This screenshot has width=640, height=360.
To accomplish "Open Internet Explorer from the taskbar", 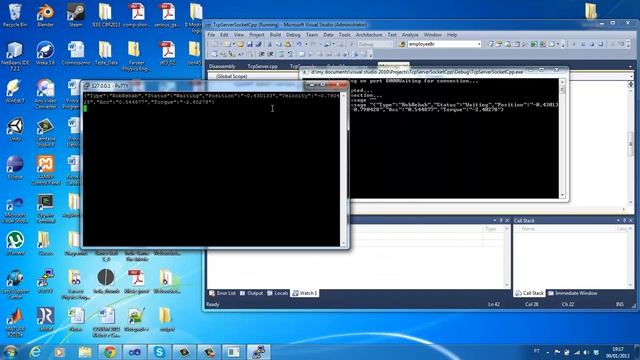I will (x=35, y=352).
